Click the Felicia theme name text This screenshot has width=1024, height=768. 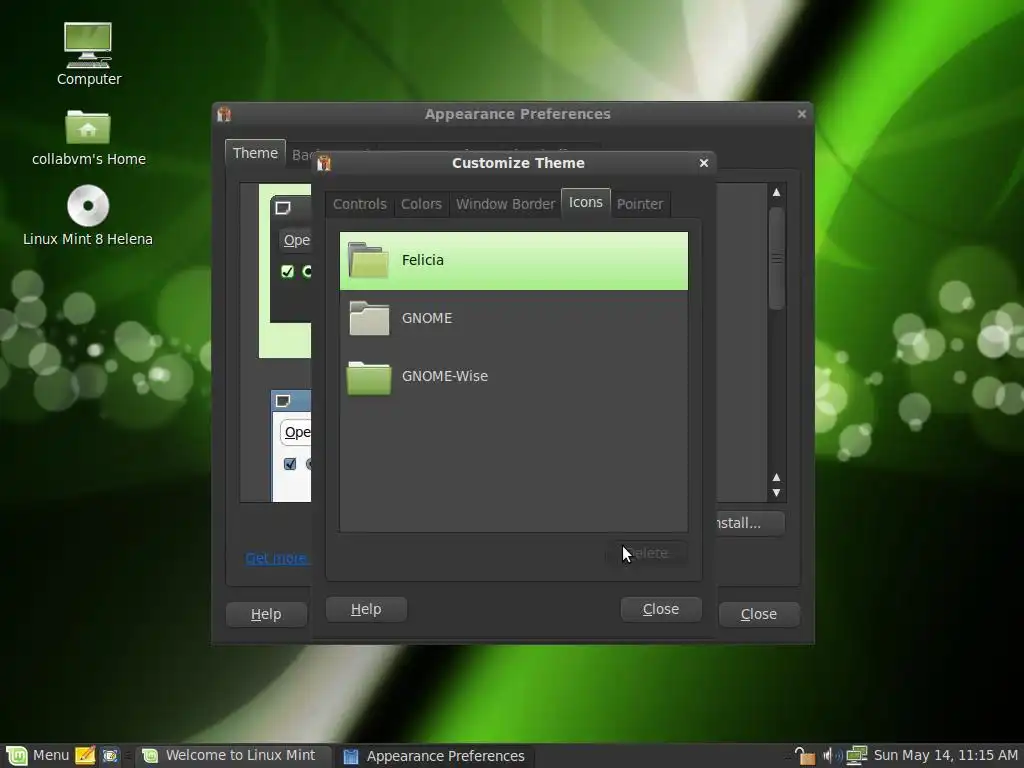click(423, 260)
